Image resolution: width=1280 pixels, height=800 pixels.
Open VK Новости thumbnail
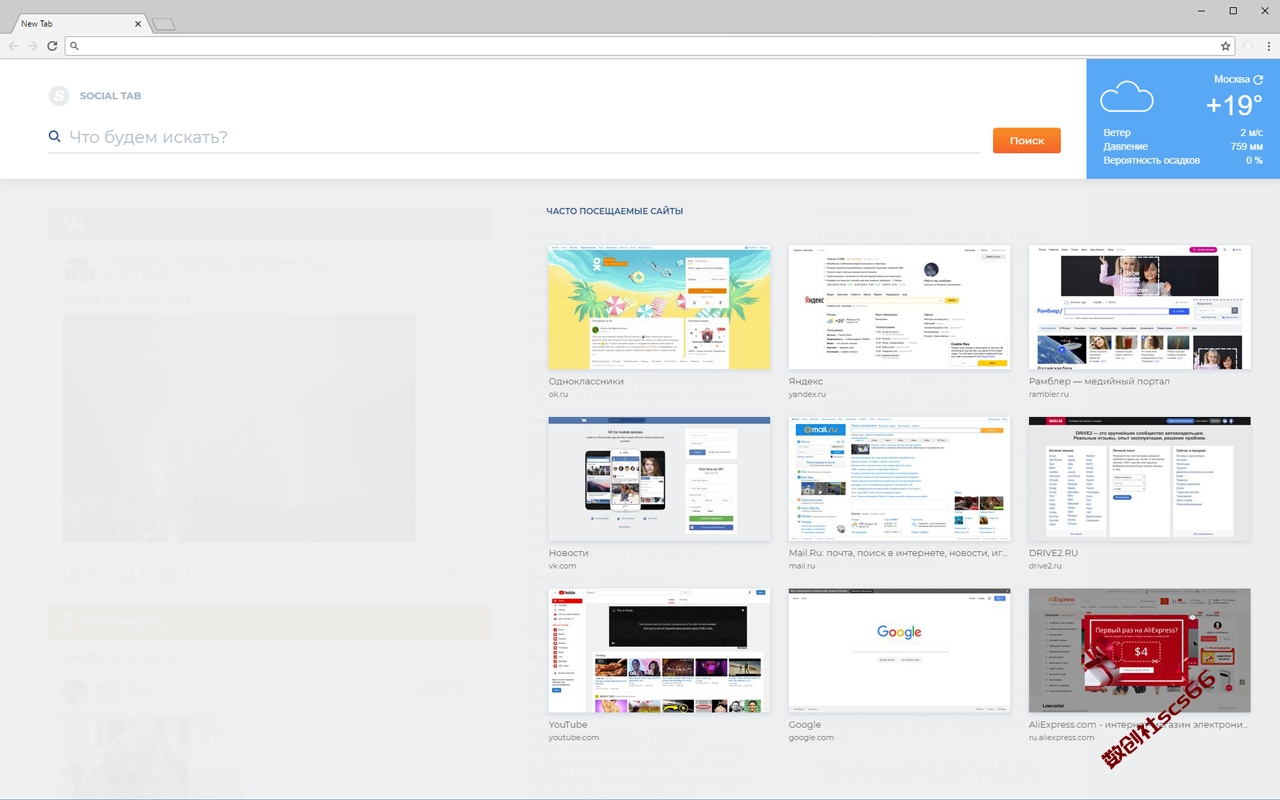659,479
